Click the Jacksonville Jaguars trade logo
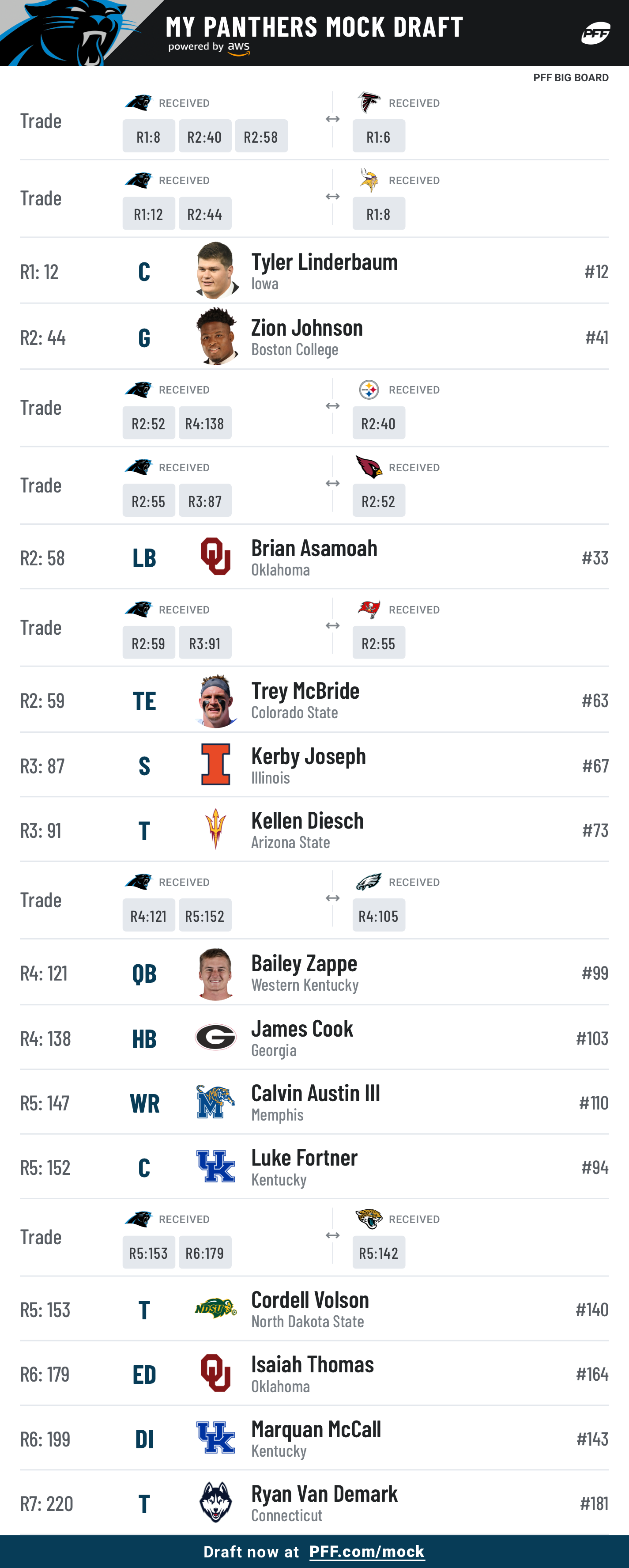Viewport: 629px width, 1568px height. point(369,1219)
